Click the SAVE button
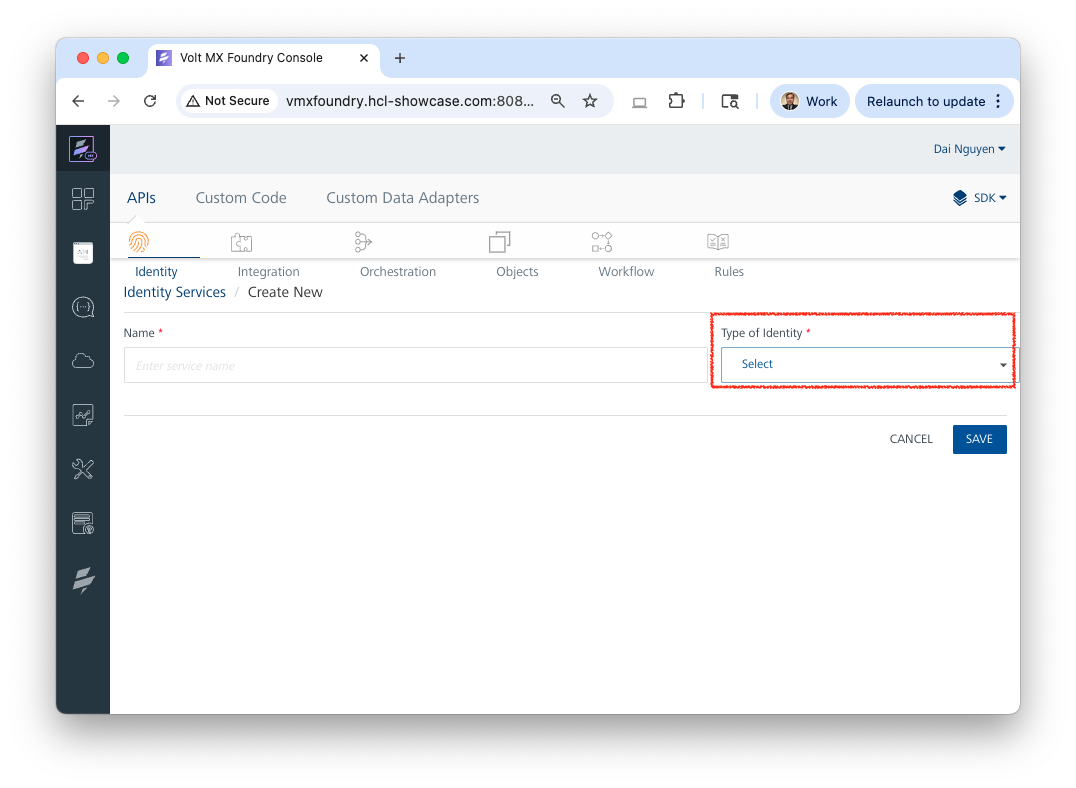 [x=979, y=439]
